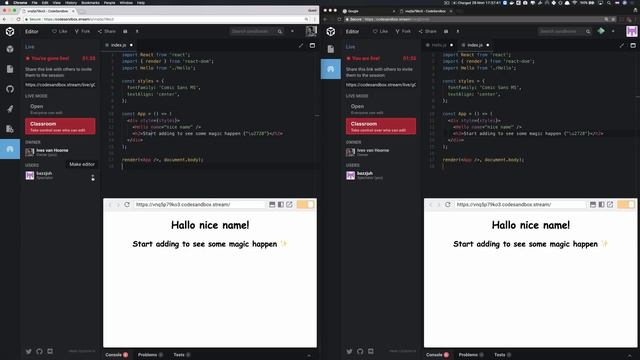
Task: Refresh the preview in the left window
Action: tap(127, 204)
